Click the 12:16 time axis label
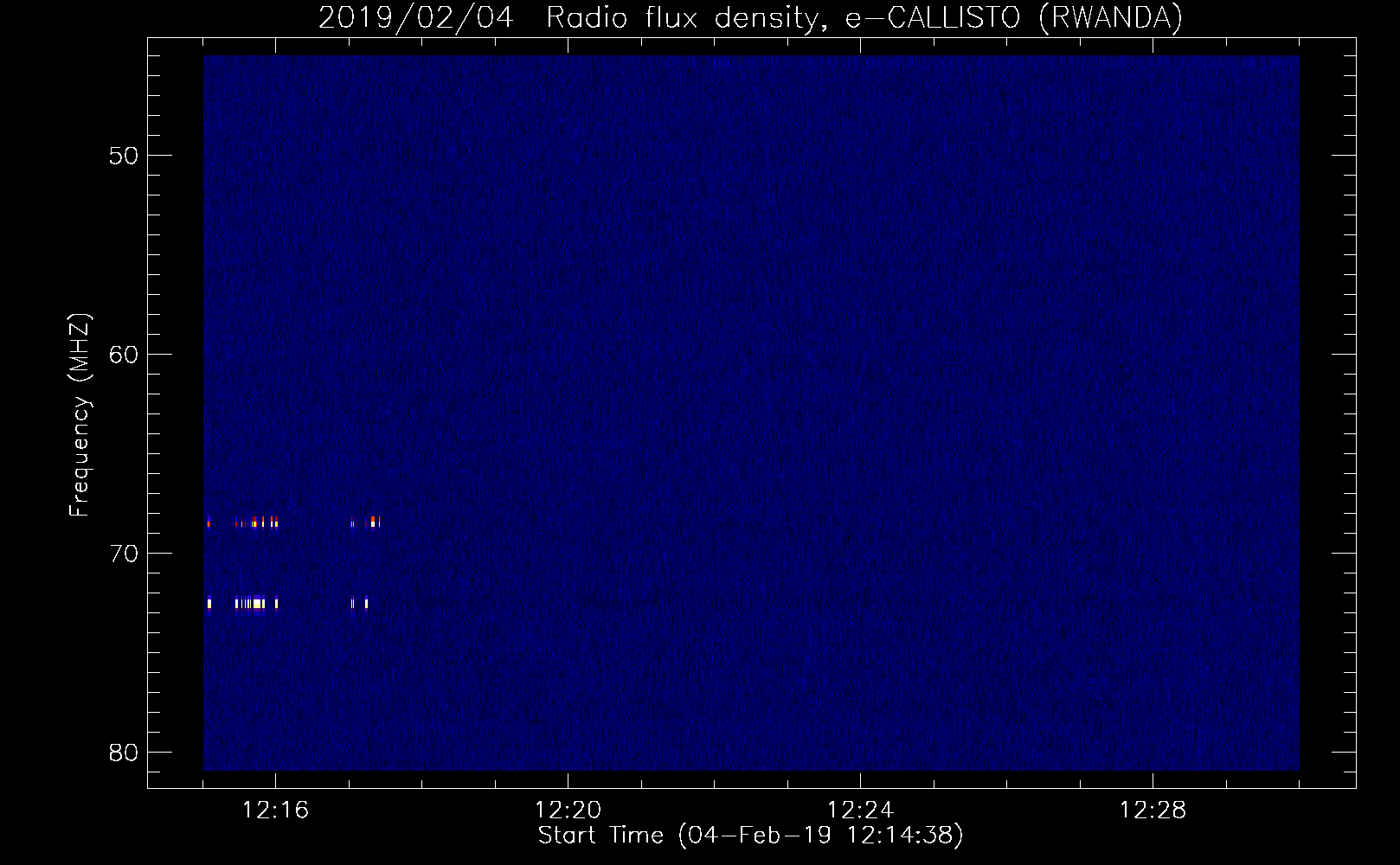This screenshot has width=1400, height=865. pos(275,811)
